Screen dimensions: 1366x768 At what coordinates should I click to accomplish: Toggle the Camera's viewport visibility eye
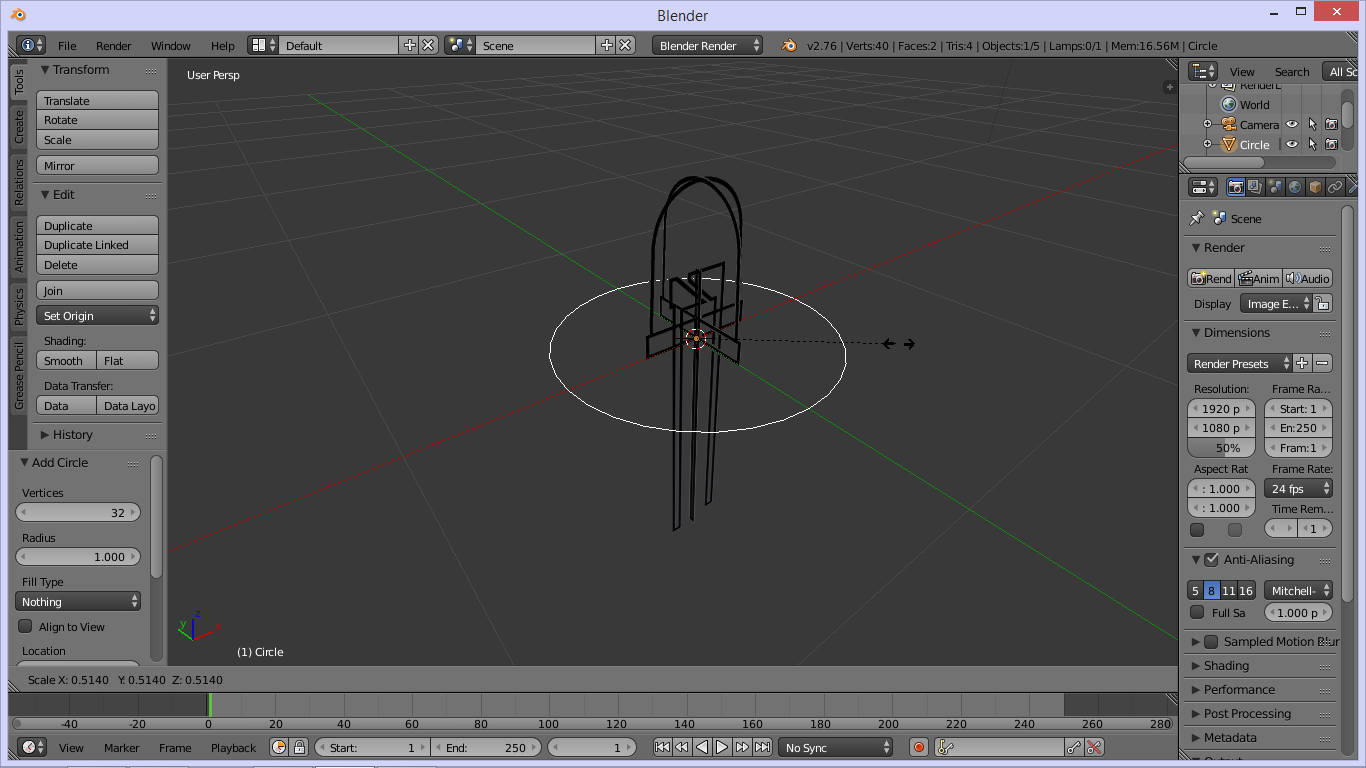(x=1292, y=124)
